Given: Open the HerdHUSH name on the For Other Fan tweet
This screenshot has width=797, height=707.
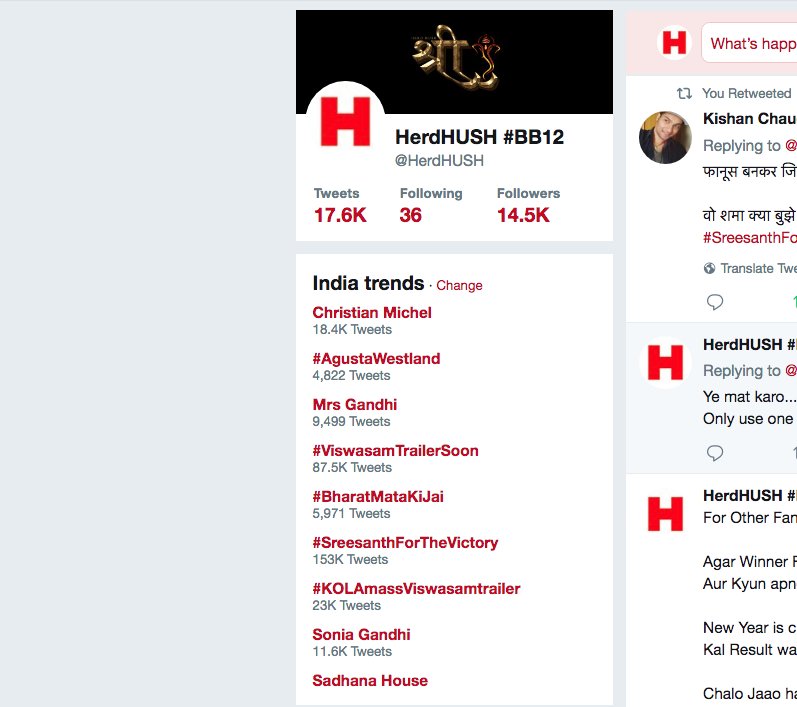Looking at the screenshot, I should [750, 496].
